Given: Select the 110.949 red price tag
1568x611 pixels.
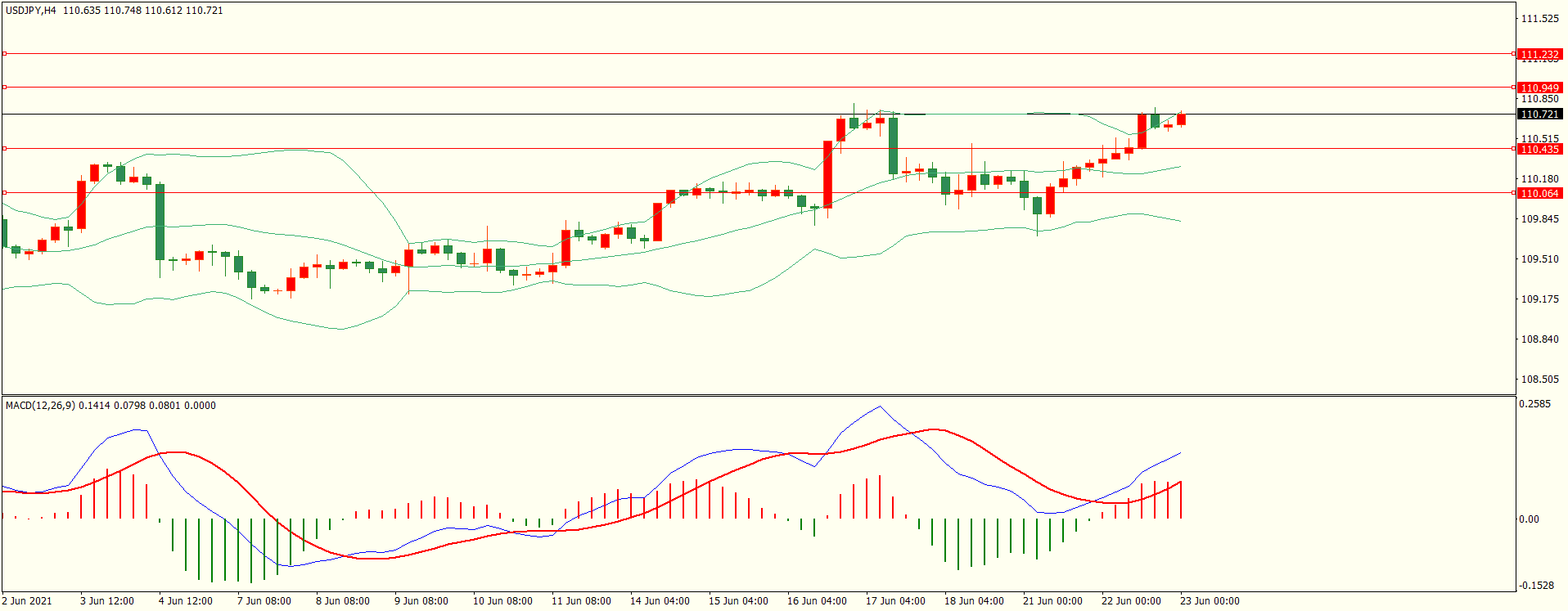Looking at the screenshot, I should click(x=1539, y=88).
